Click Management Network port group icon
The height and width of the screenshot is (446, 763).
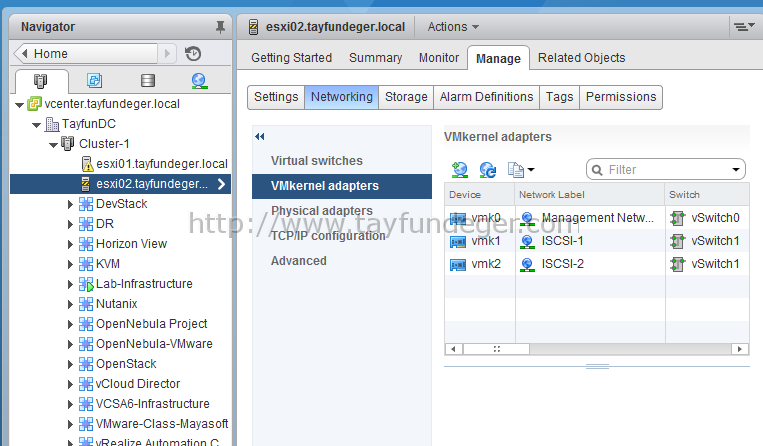[527, 218]
